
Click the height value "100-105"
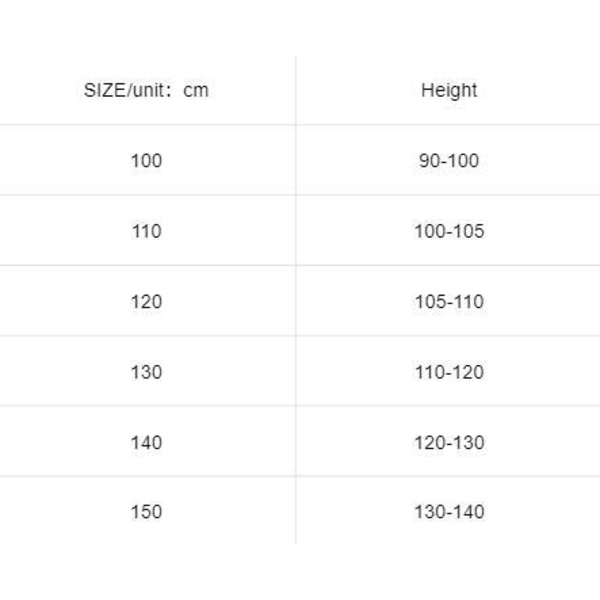pos(449,231)
